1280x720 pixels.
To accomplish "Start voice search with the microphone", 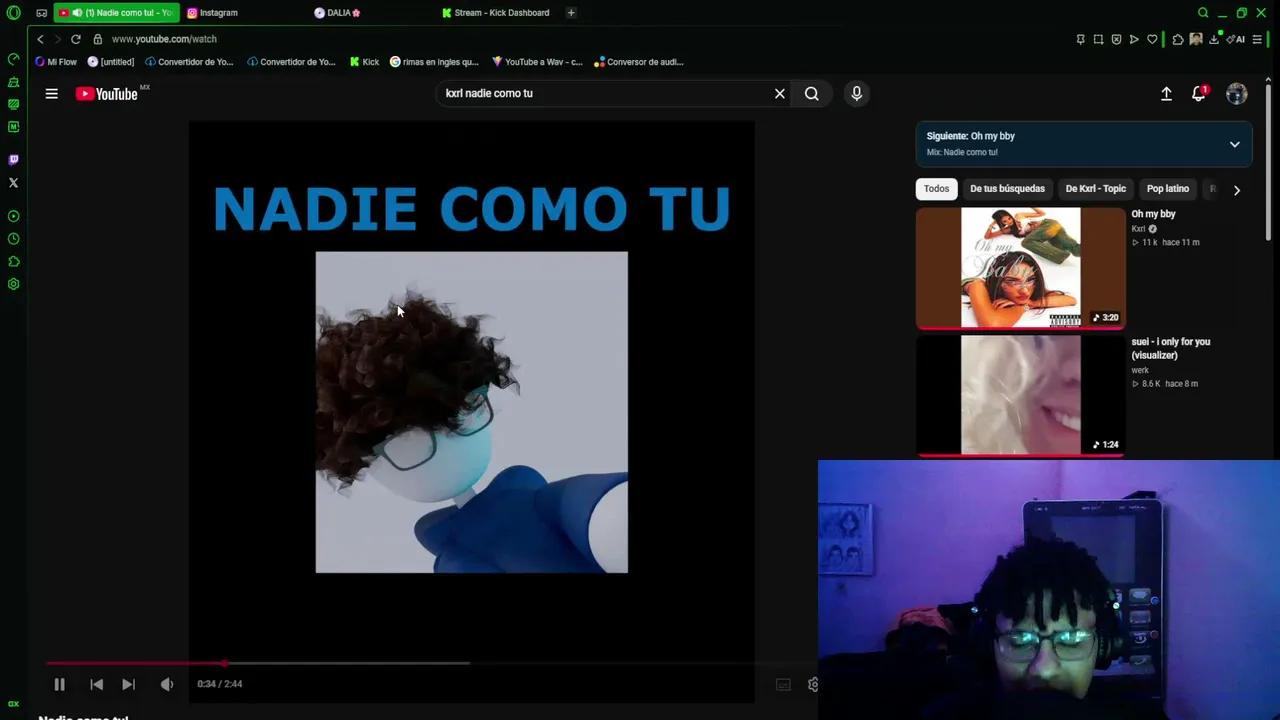I will pyautogui.click(x=856, y=94).
